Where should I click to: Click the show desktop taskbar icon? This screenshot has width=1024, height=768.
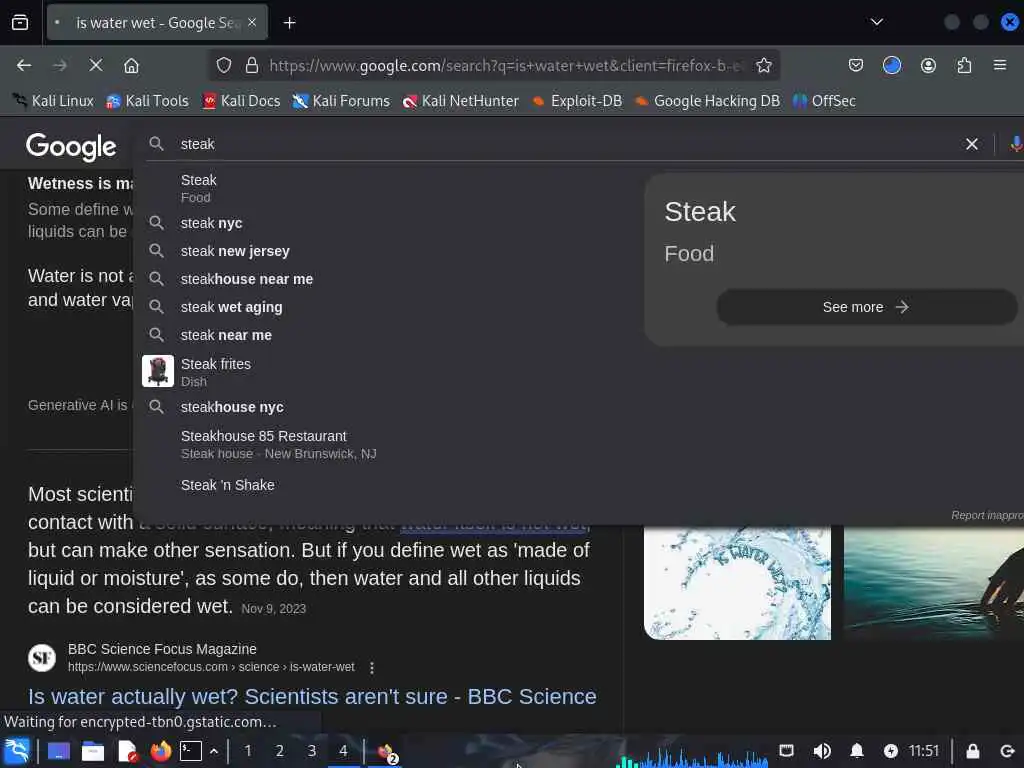click(58, 752)
